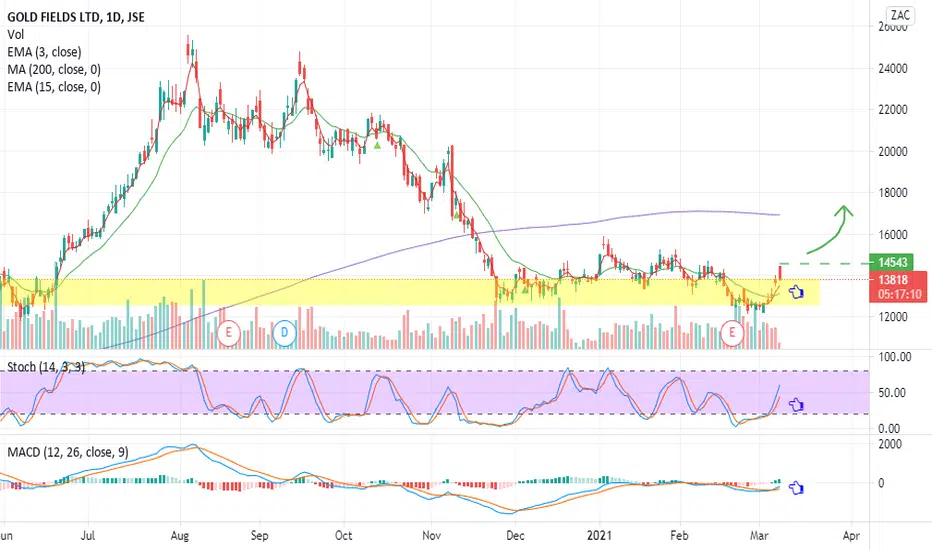The width and height of the screenshot is (932, 550).
Task: Select the MA (200, close, 0) indicator legend
Action: pyautogui.click(x=54, y=70)
